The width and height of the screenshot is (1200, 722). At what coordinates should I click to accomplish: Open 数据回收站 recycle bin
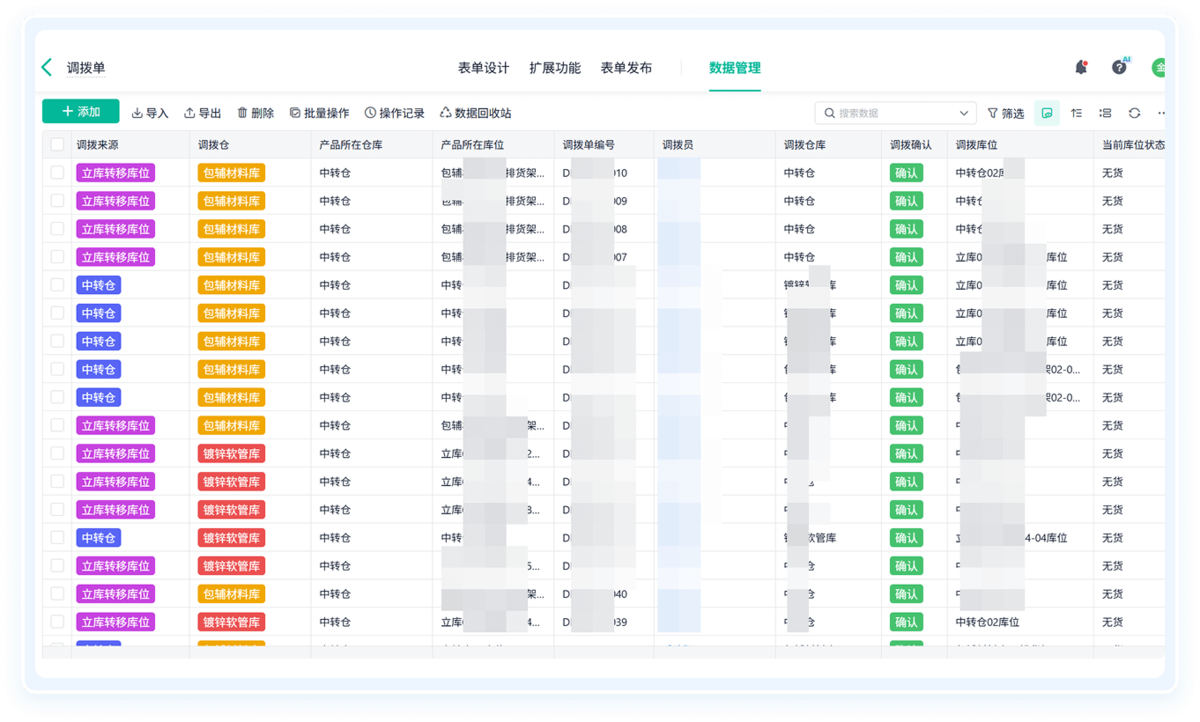(476, 113)
